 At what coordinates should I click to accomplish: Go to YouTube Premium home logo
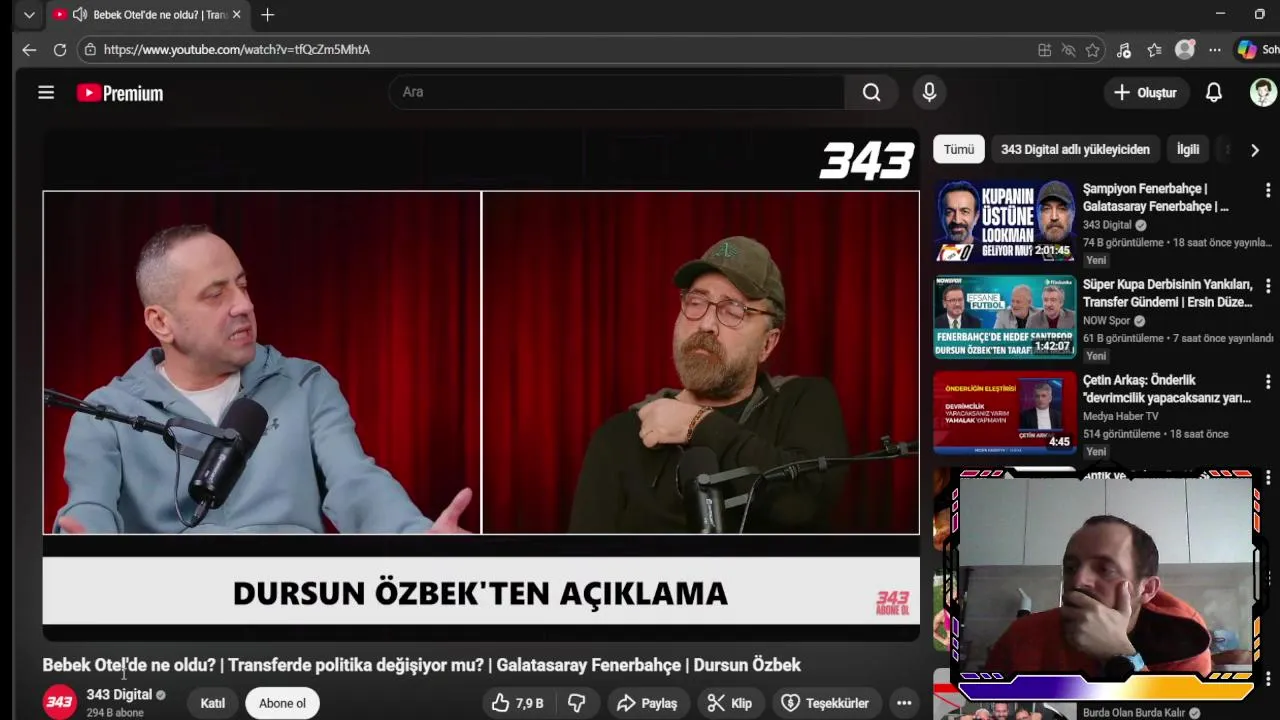point(120,93)
